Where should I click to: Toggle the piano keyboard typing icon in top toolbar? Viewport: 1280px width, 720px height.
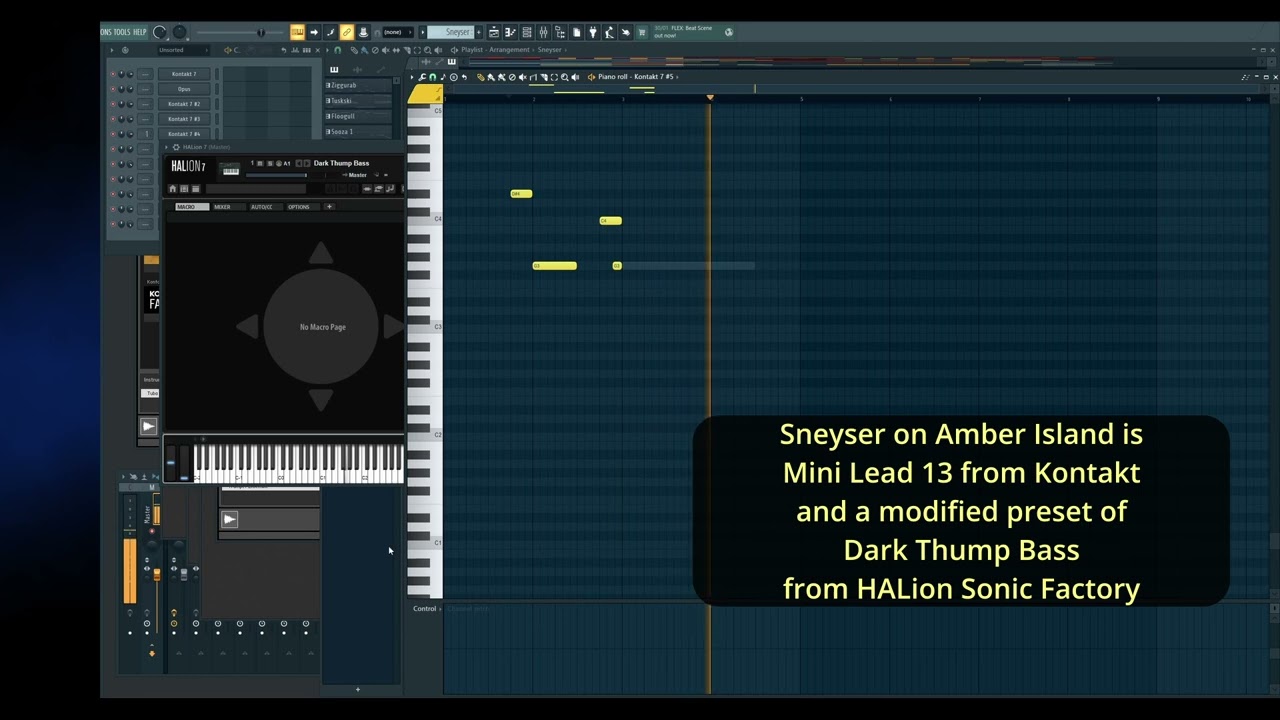[x=297, y=32]
